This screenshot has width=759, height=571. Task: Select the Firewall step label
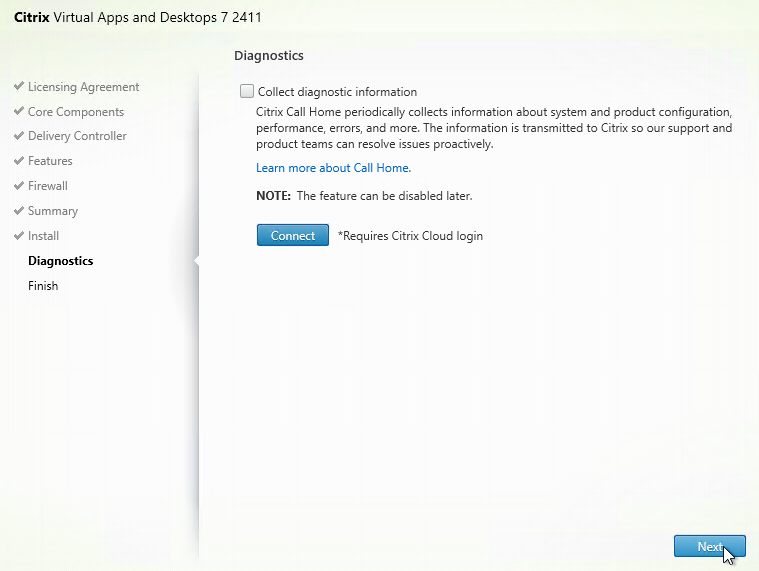[48, 186]
